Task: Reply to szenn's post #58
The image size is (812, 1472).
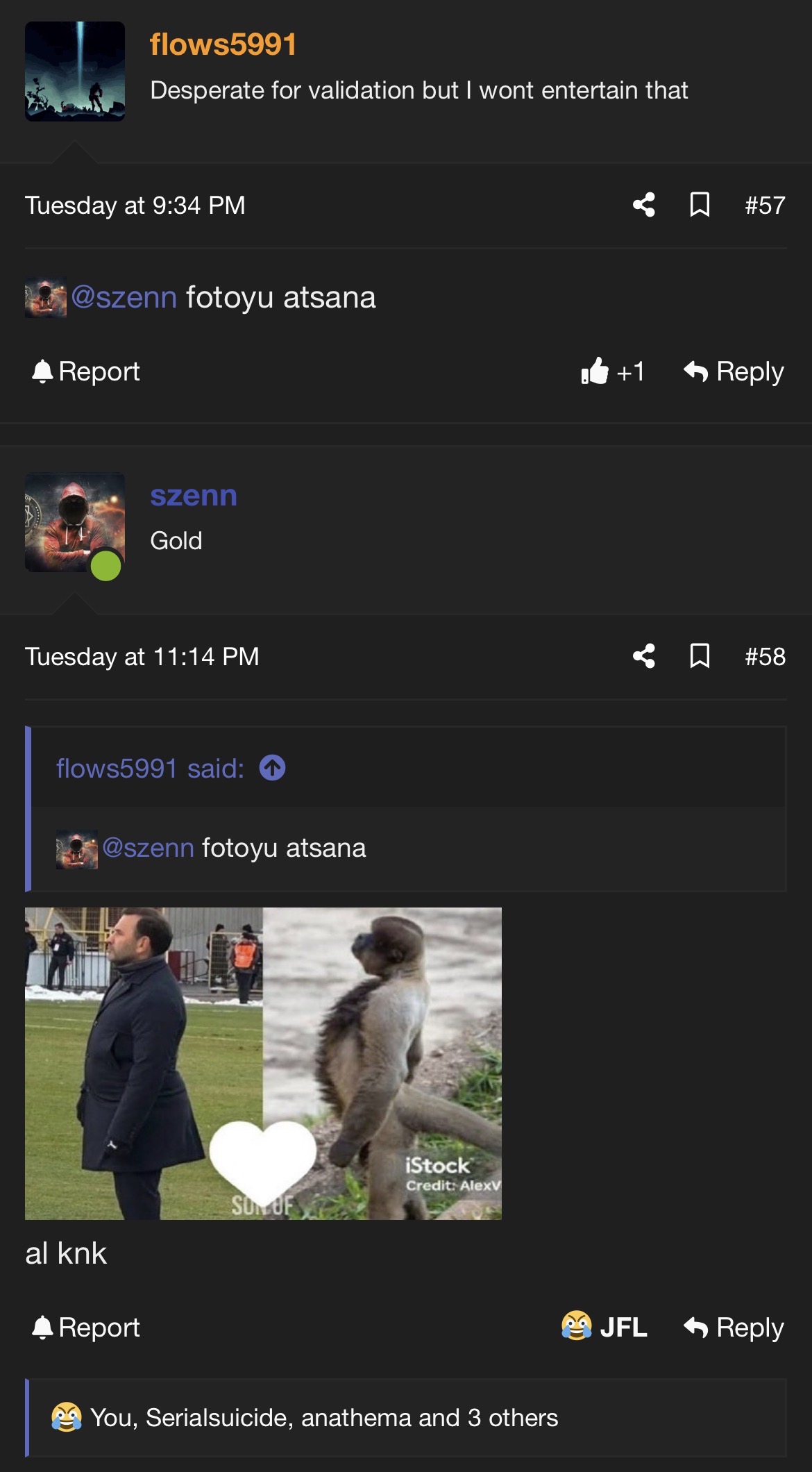Action: tap(734, 1327)
